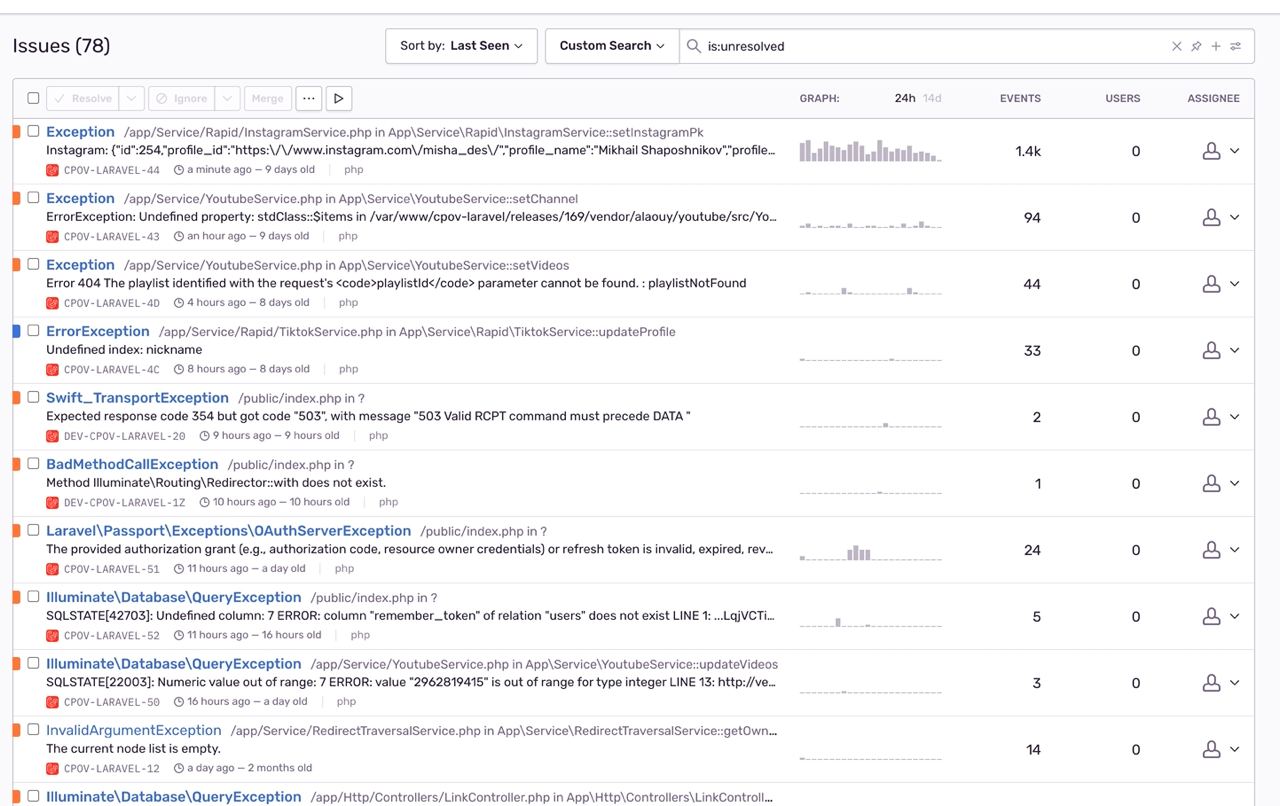Click event graph for InstagramService issue

coord(870,151)
